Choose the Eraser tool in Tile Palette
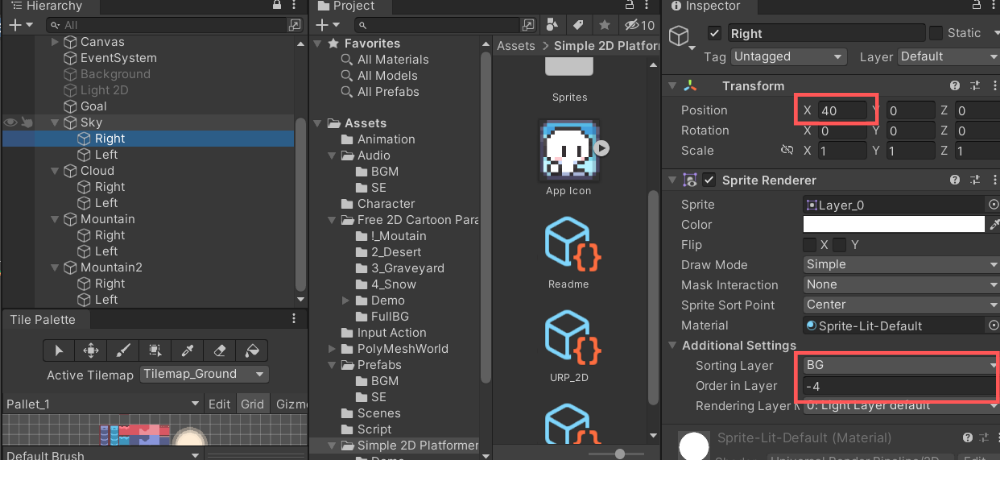The height and width of the screenshot is (486, 1000). click(x=220, y=350)
